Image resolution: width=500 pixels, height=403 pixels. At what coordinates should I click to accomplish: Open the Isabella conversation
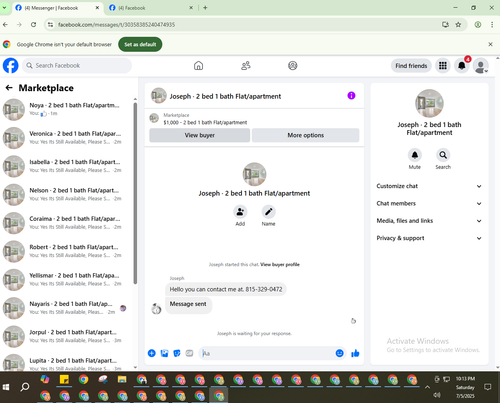pyautogui.click(x=67, y=166)
